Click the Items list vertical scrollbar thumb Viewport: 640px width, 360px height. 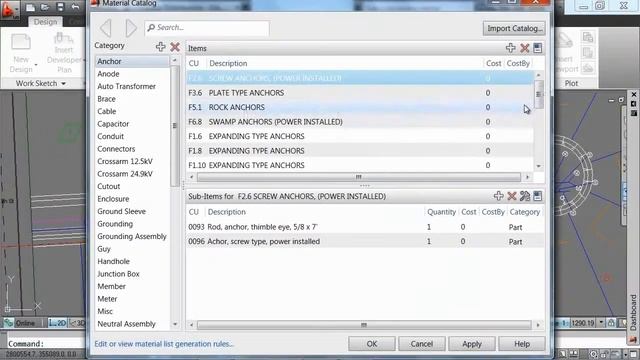(538, 94)
